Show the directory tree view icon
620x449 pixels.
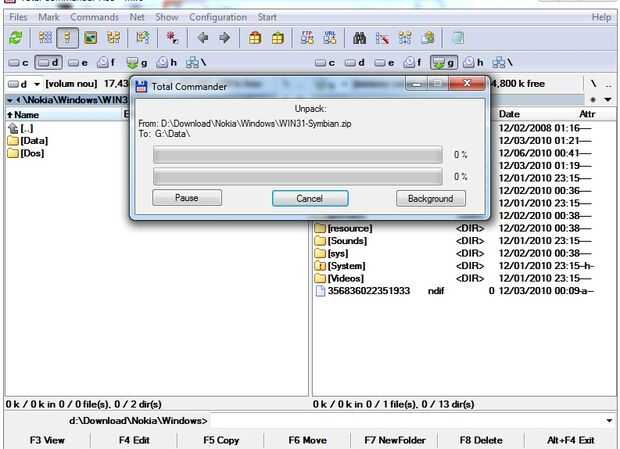click(x=113, y=38)
